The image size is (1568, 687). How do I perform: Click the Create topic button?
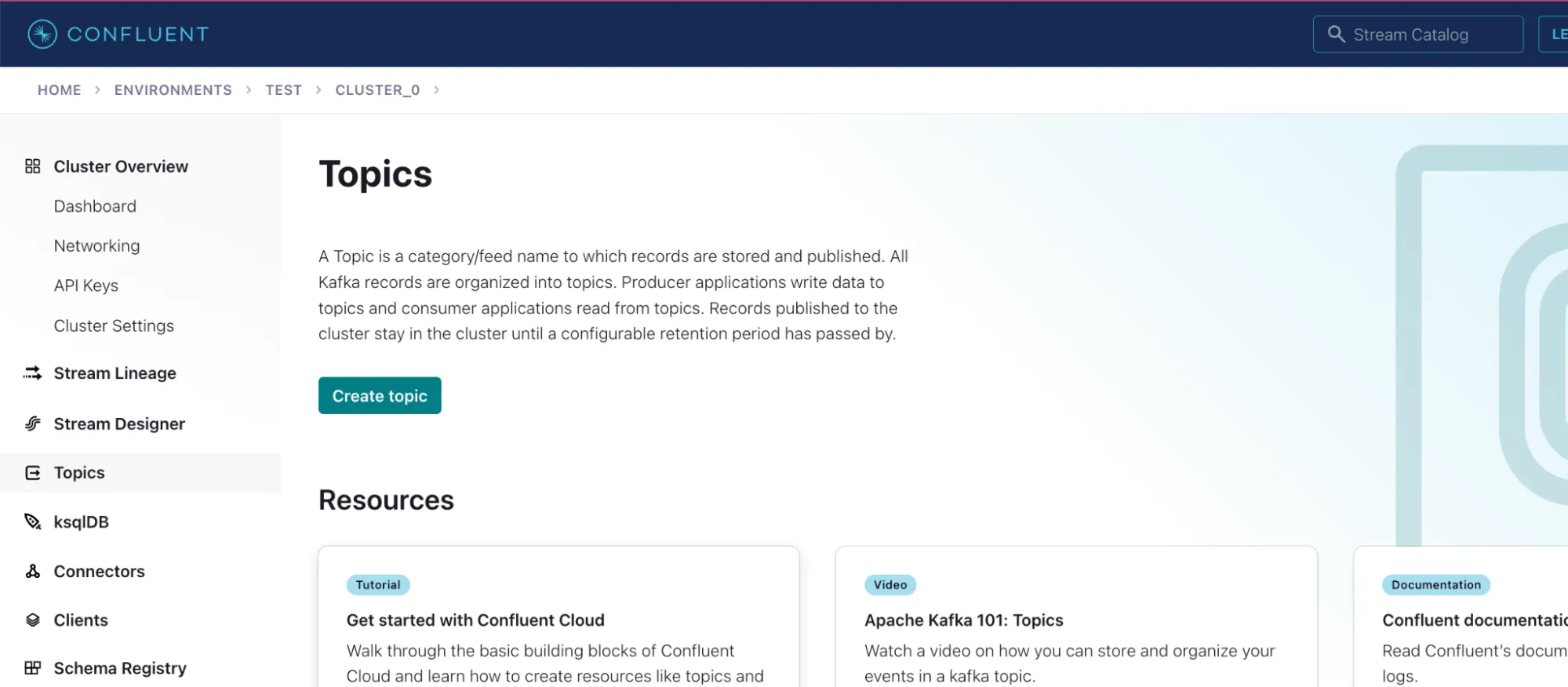click(380, 395)
